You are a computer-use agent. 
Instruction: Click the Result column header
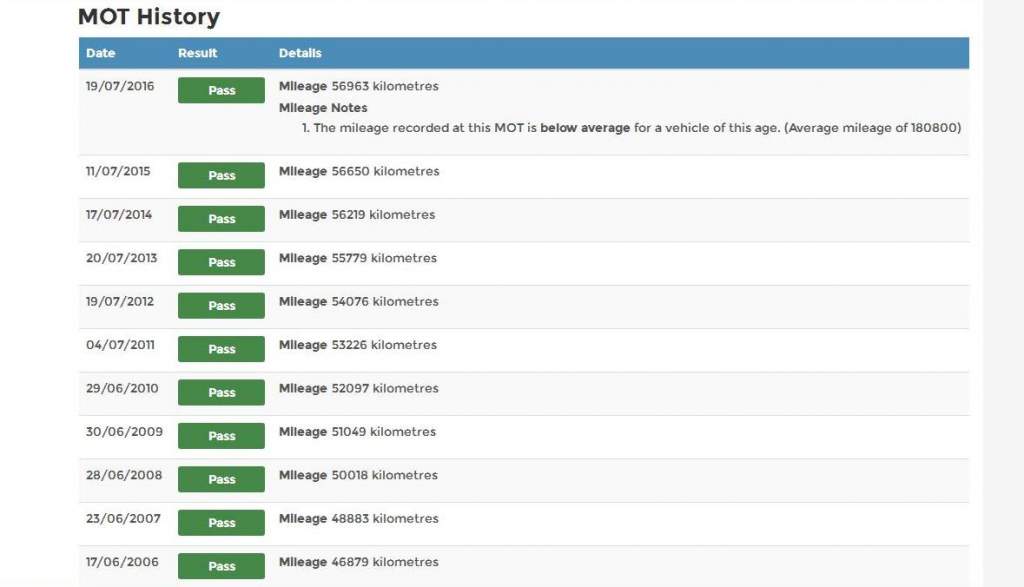[197, 53]
